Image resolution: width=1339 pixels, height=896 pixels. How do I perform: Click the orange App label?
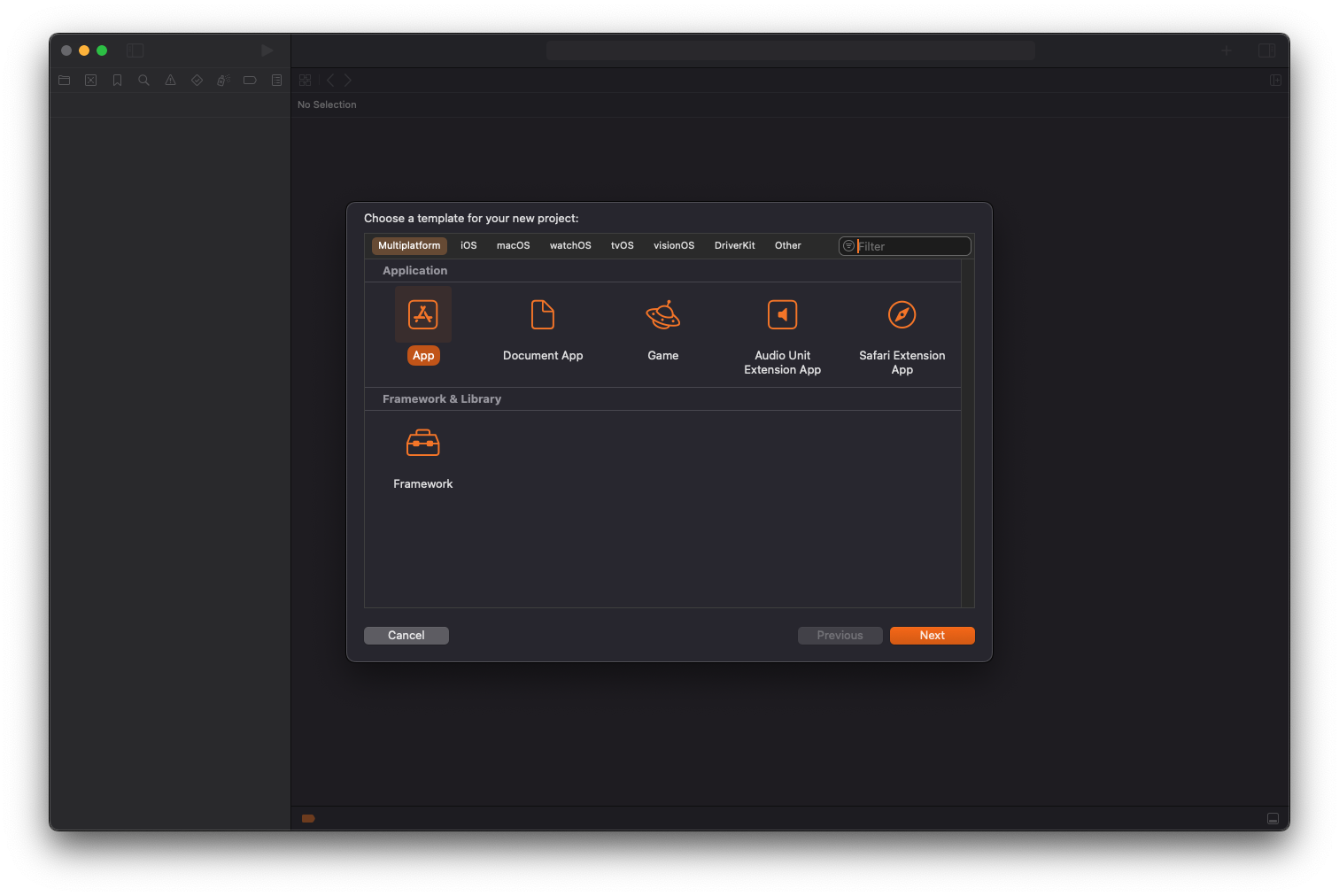coord(423,356)
